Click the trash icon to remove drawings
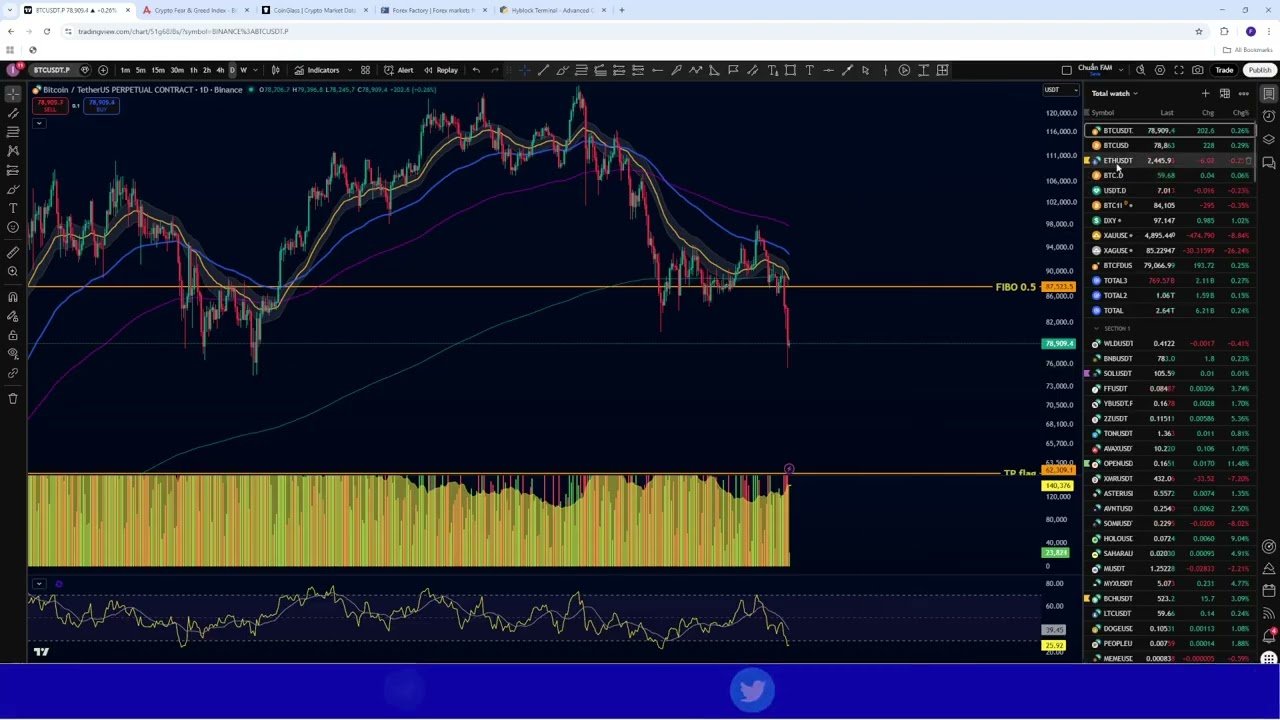 click(13, 398)
